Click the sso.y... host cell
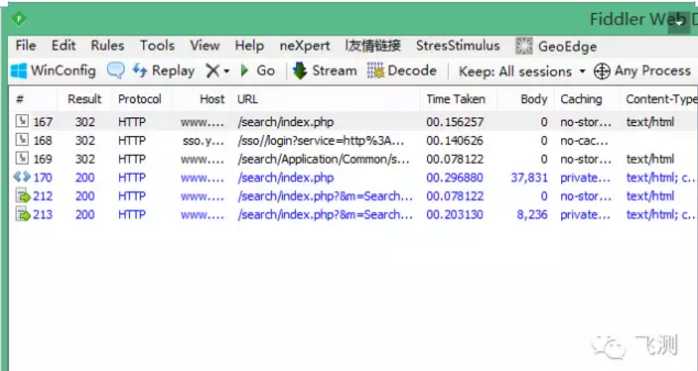Screen dimensions: 698x371 203,141
